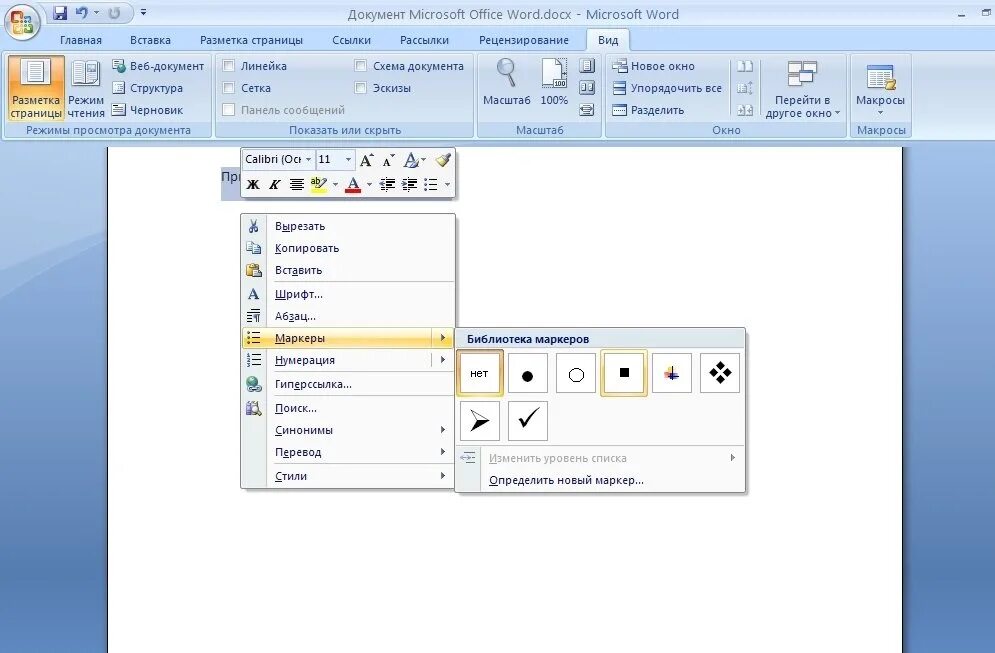Open the Вставка ribbon tab
This screenshot has width=995, height=653.
150,40
